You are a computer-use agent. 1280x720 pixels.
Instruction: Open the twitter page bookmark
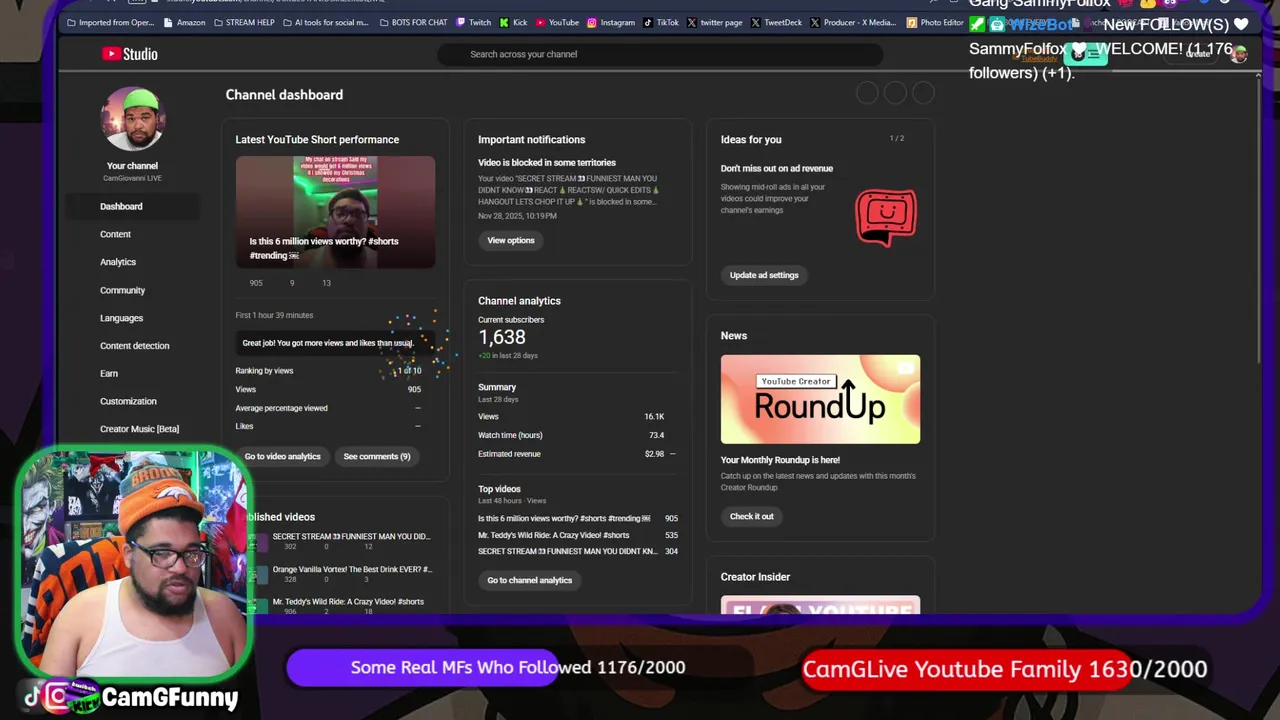coord(714,22)
